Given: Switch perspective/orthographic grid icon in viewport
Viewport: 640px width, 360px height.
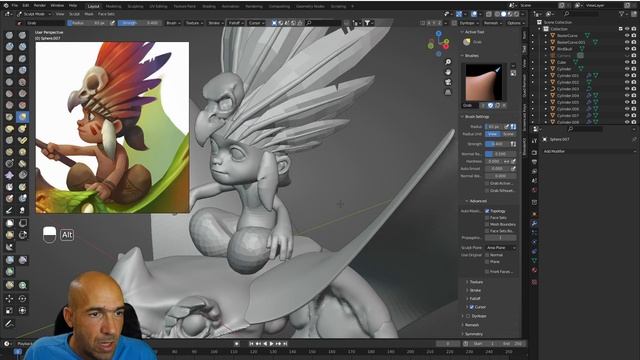Looking at the screenshot, I should click(x=448, y=92).
